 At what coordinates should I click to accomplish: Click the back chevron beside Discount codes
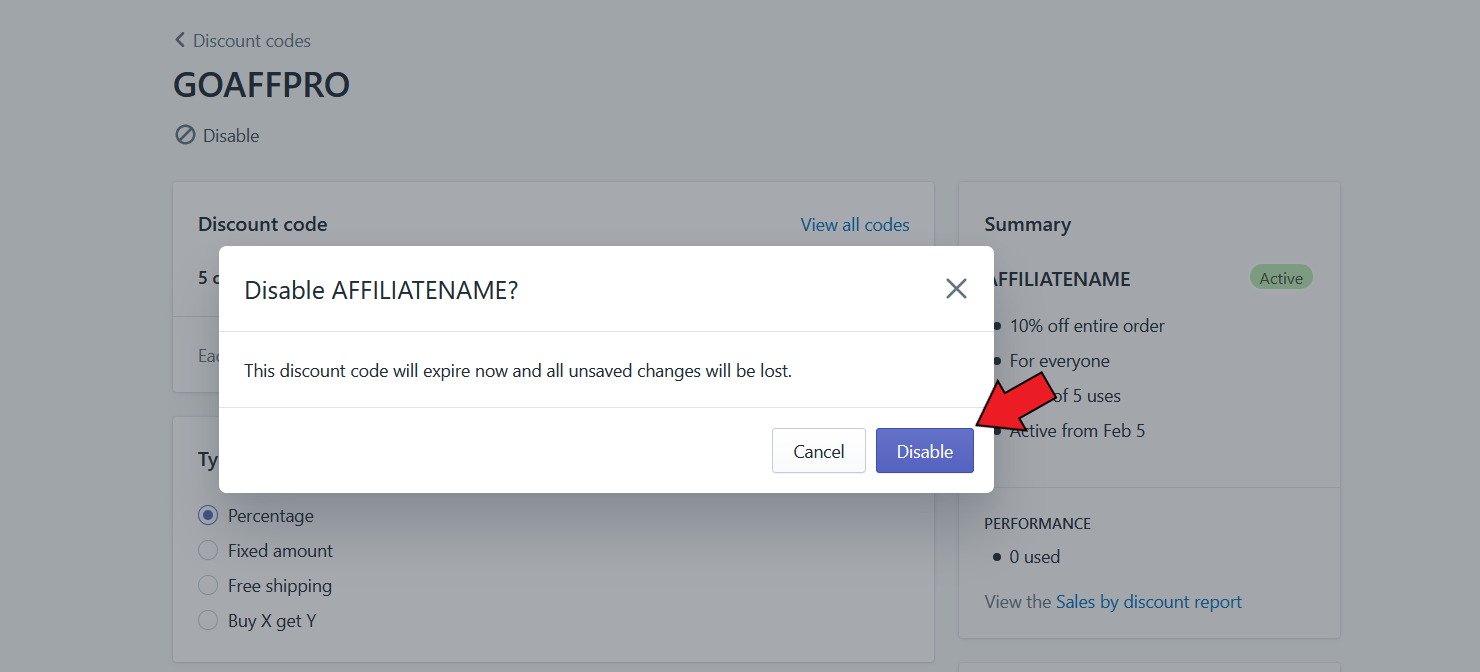point(181,40)
